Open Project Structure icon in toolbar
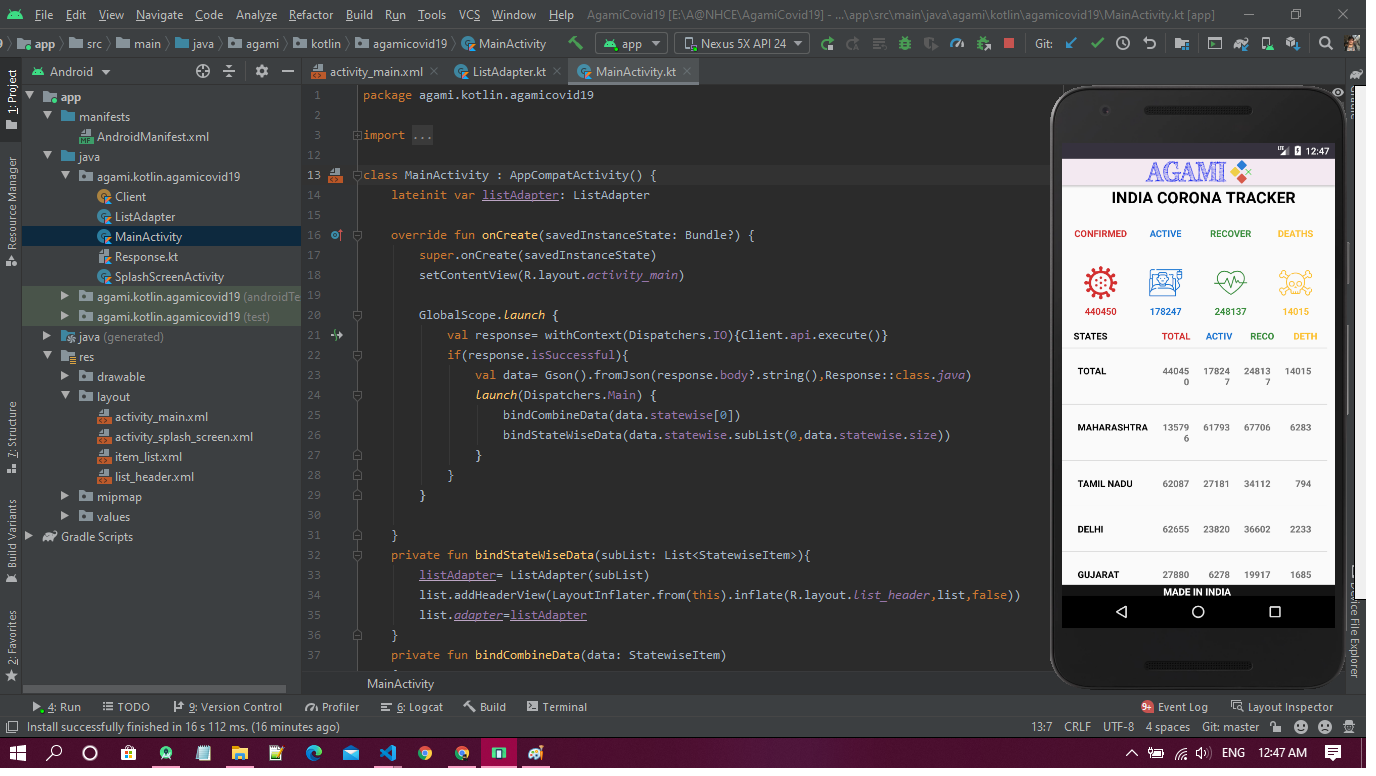This screenshot has width=1376, height=776. (x=1181, y=44)
